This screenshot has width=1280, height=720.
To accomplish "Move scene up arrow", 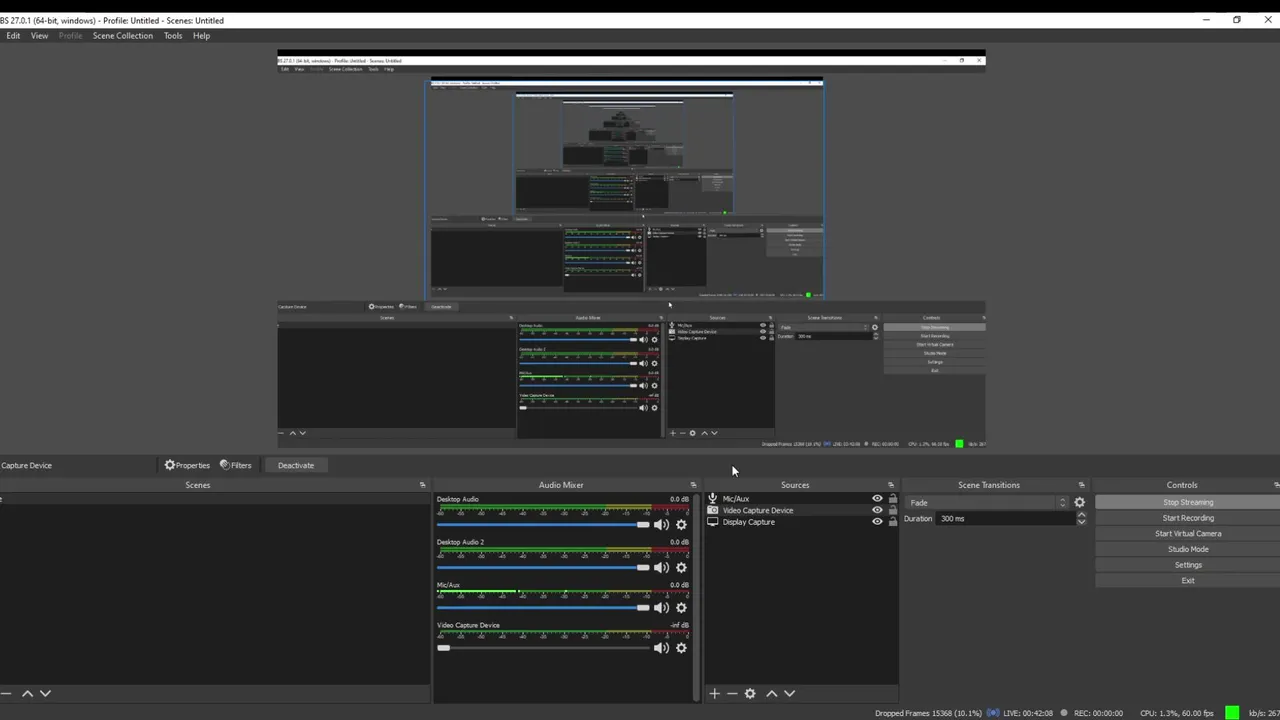I will click(x=27, y=693).
